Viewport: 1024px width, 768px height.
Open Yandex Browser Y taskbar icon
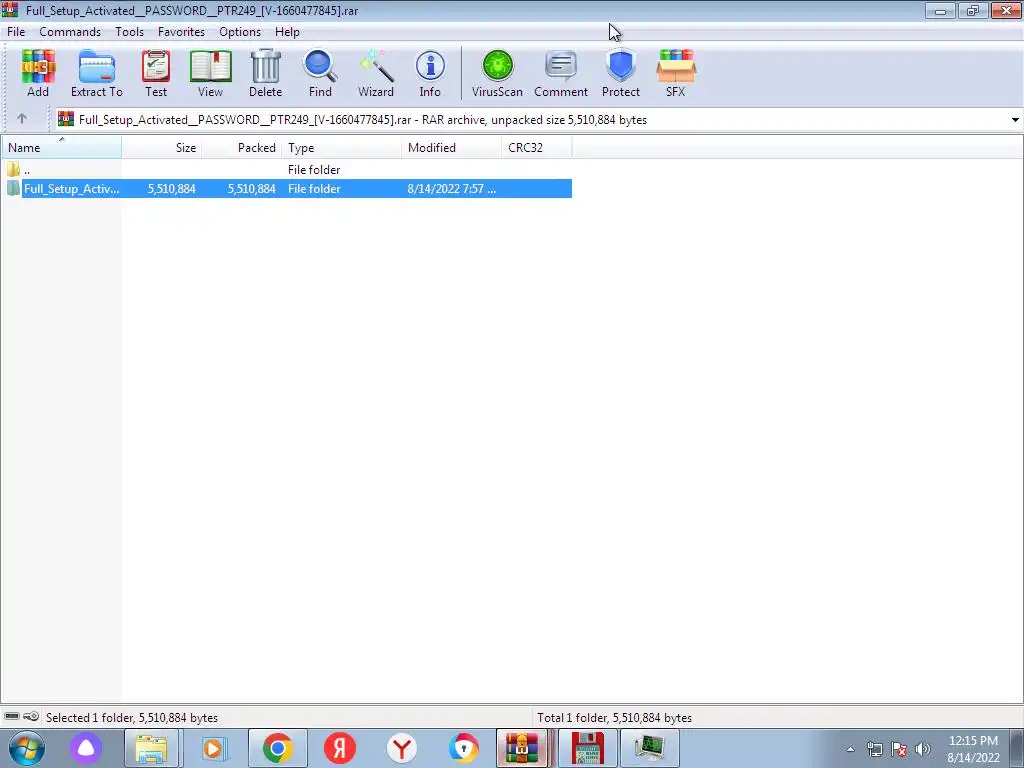point(402,748)
